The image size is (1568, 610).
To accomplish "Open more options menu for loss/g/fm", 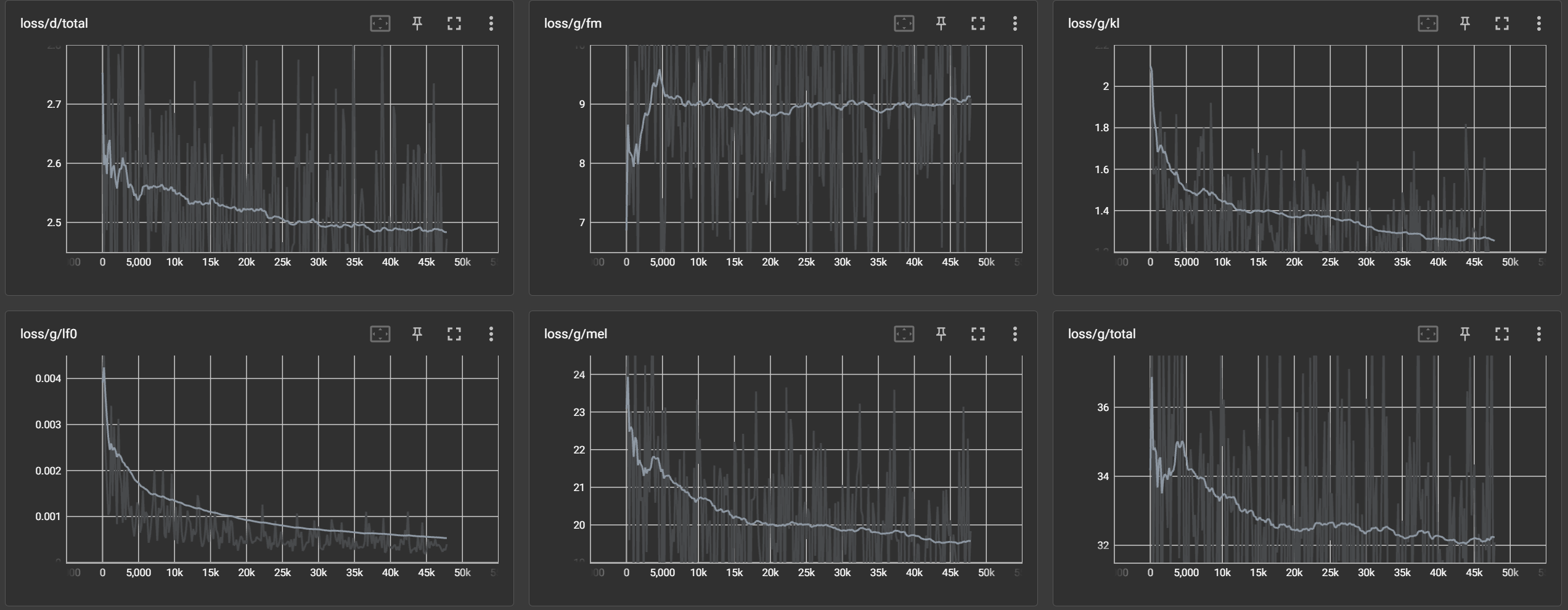I will coord(1015,23).
